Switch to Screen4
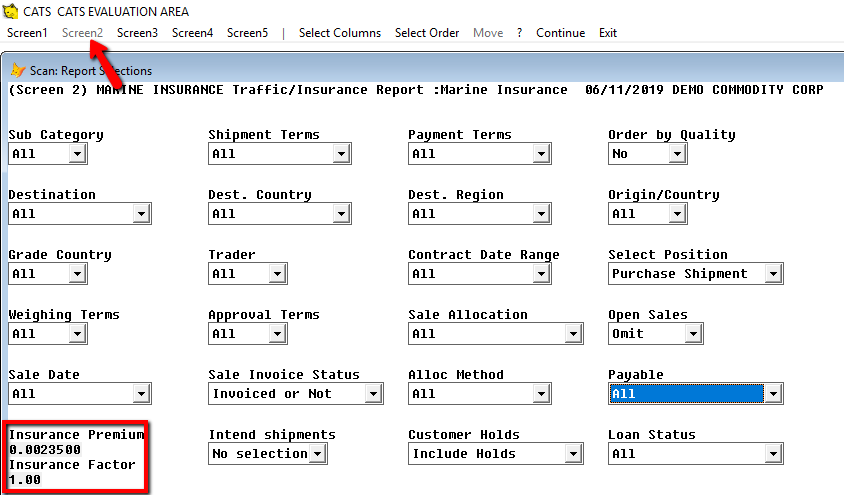Image resolution: width=844 pixels, height=495 pixels. 192,33
